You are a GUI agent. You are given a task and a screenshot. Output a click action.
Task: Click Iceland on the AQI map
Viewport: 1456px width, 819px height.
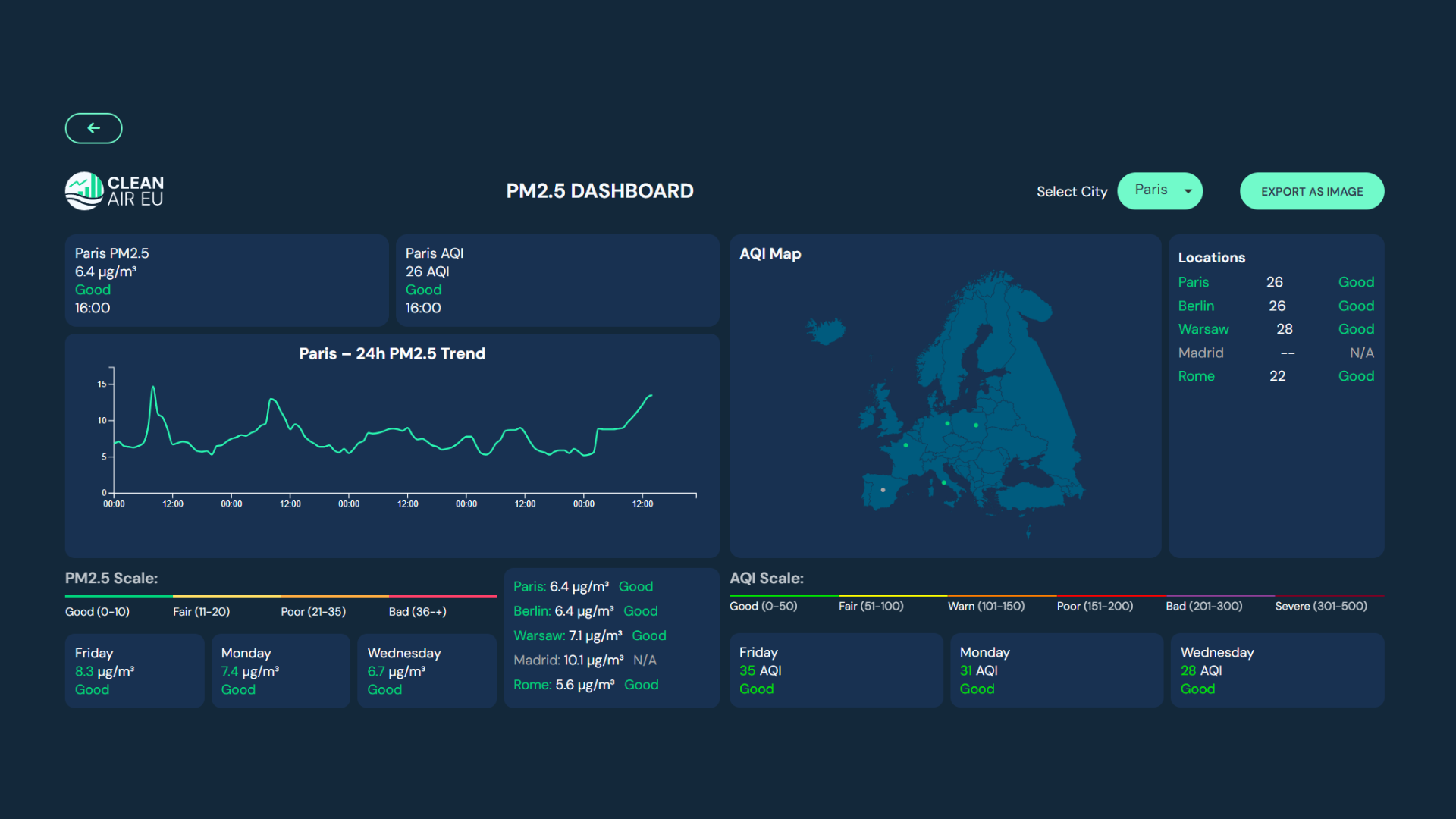click(827, 331)
